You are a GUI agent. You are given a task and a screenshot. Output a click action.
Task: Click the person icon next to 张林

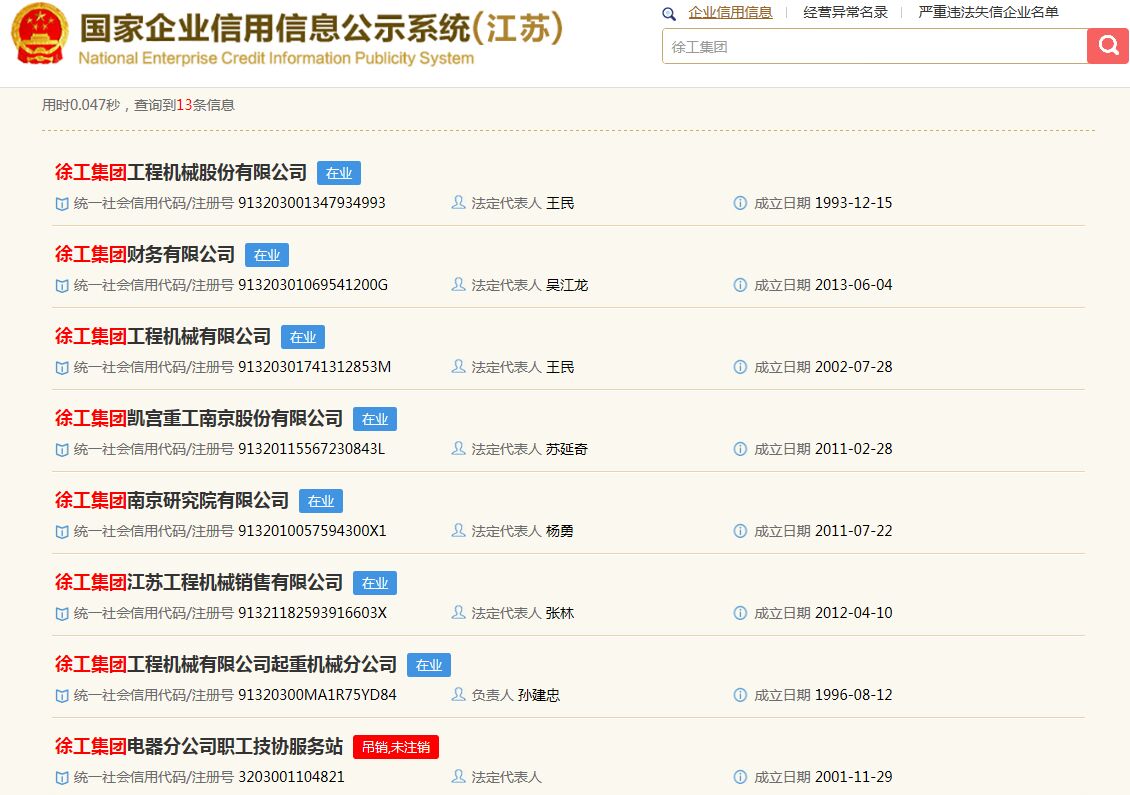click(458, 613)
